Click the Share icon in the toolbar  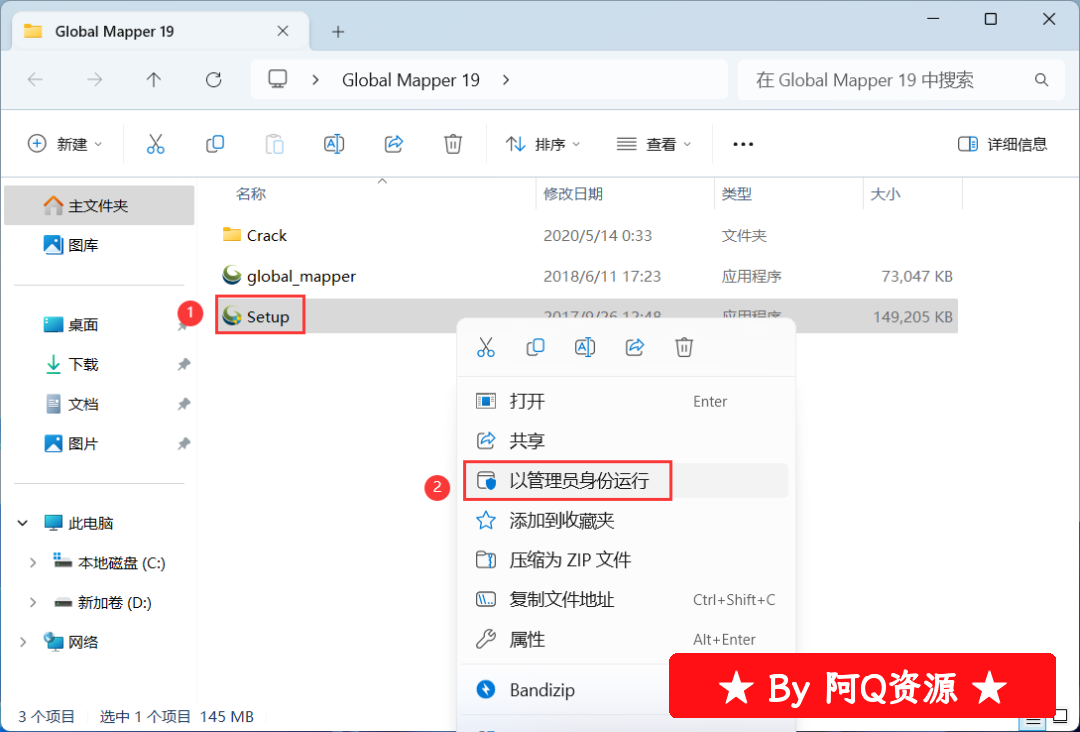(393, 144)
